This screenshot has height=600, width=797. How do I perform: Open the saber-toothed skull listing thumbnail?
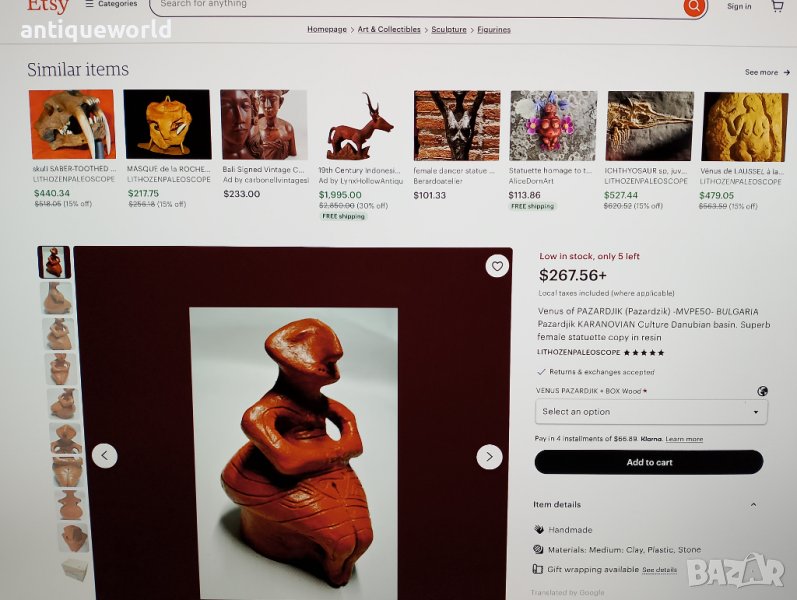coord(72,125)
